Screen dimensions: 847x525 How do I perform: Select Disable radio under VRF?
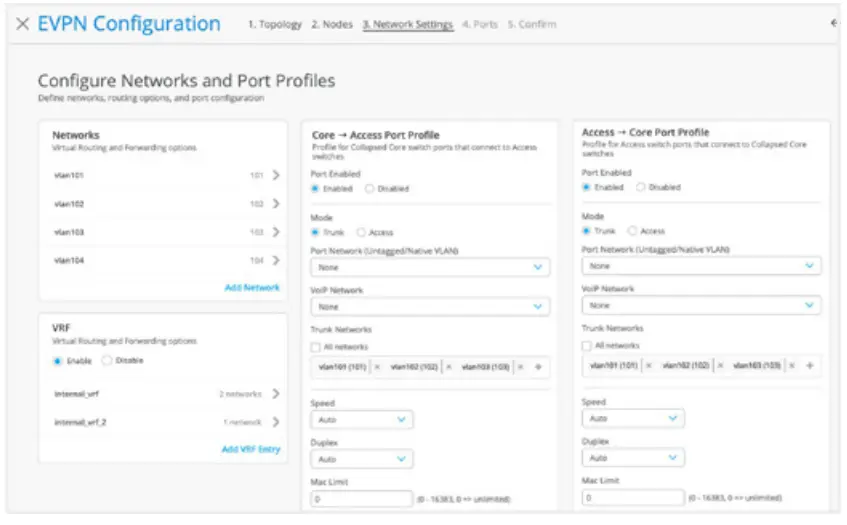coord(107,360)
